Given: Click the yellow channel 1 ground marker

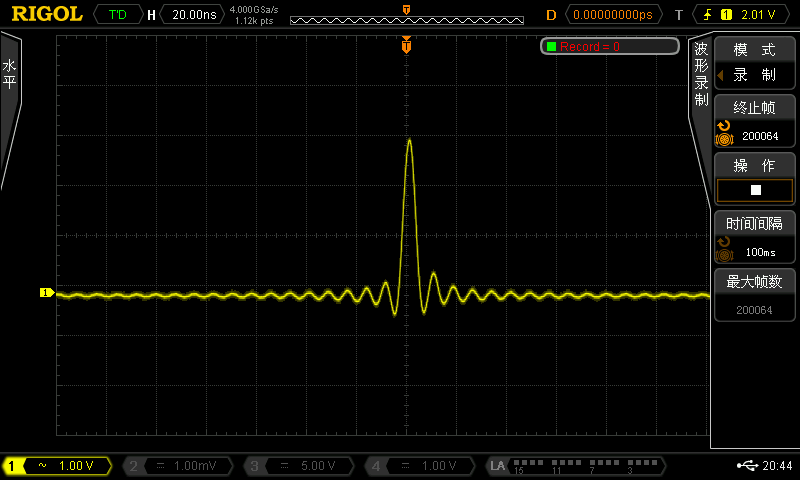Looking at the screenshot, I should click(x=46, y=292).
